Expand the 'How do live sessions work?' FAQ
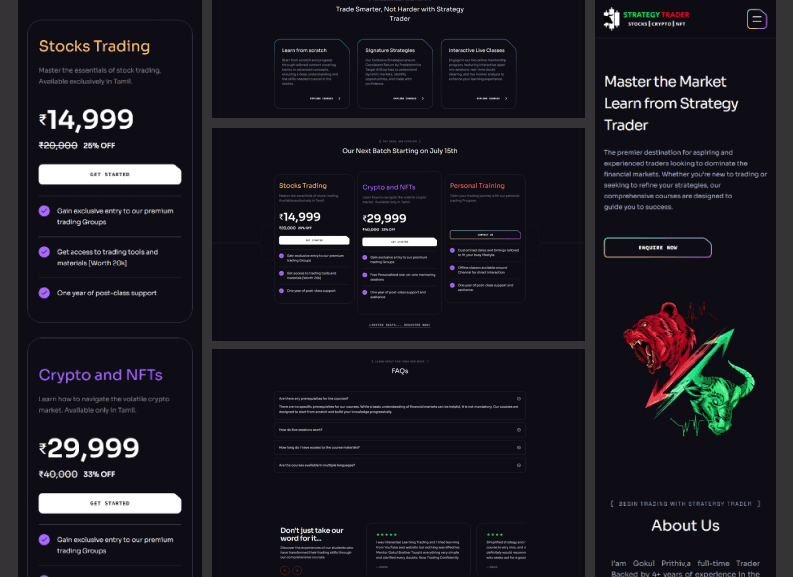 (519, 430)
